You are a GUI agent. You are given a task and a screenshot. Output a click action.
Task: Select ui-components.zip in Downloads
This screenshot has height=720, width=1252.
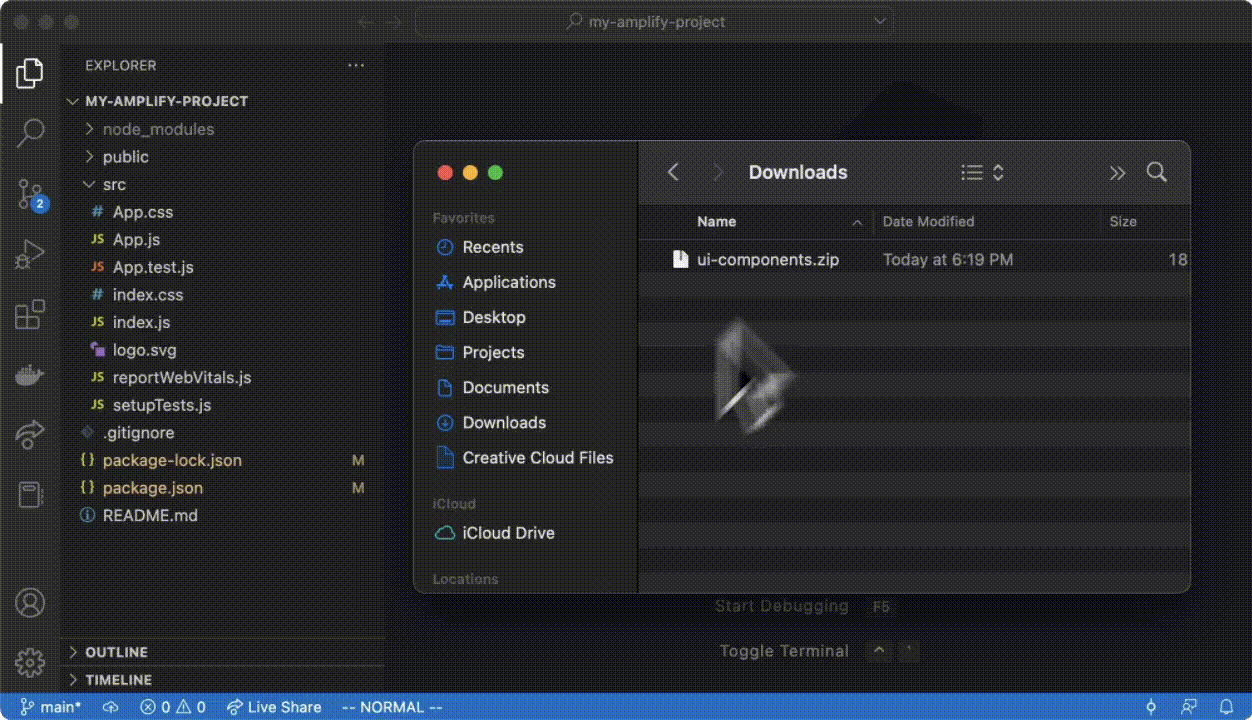pos(767,259)
